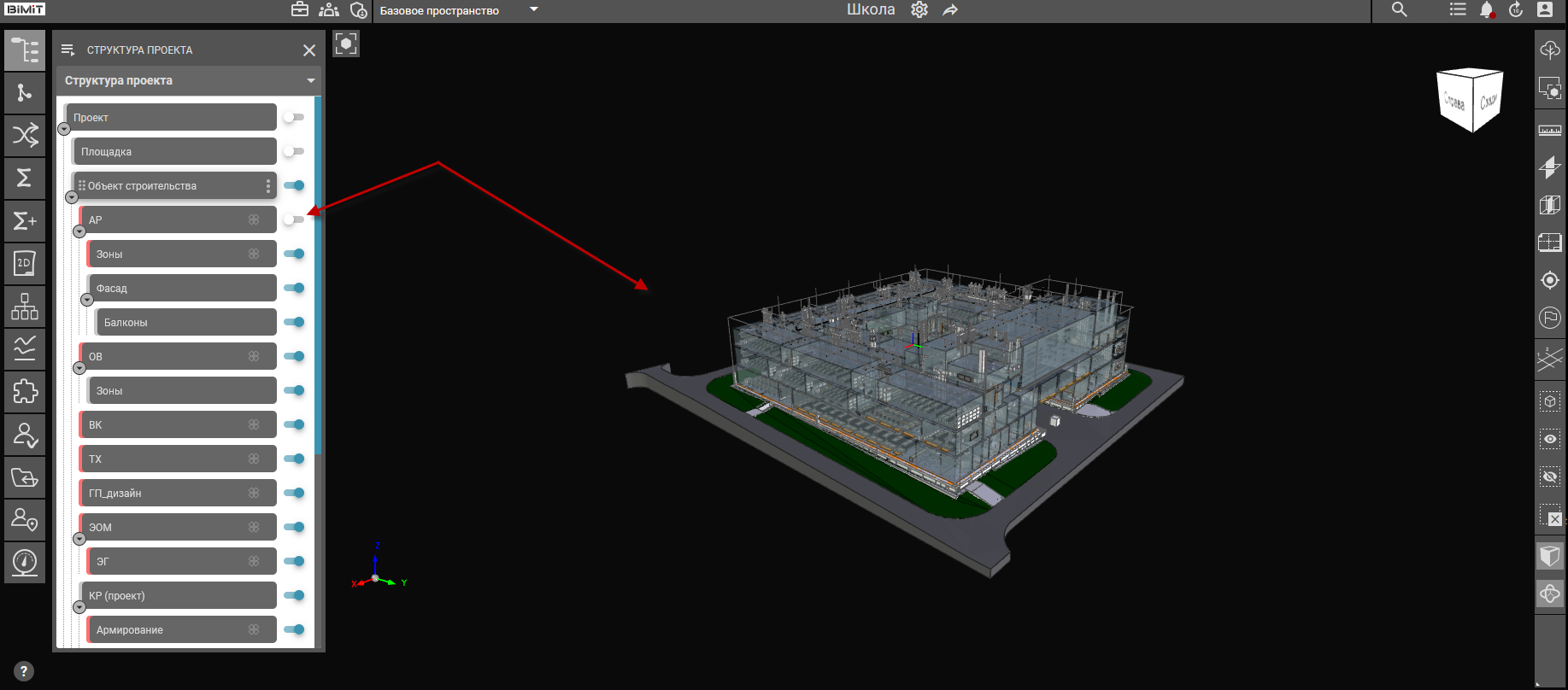Open settings gear next to Школа
Viewport: 1568px width, 690px height.
[x=919, y=10]
